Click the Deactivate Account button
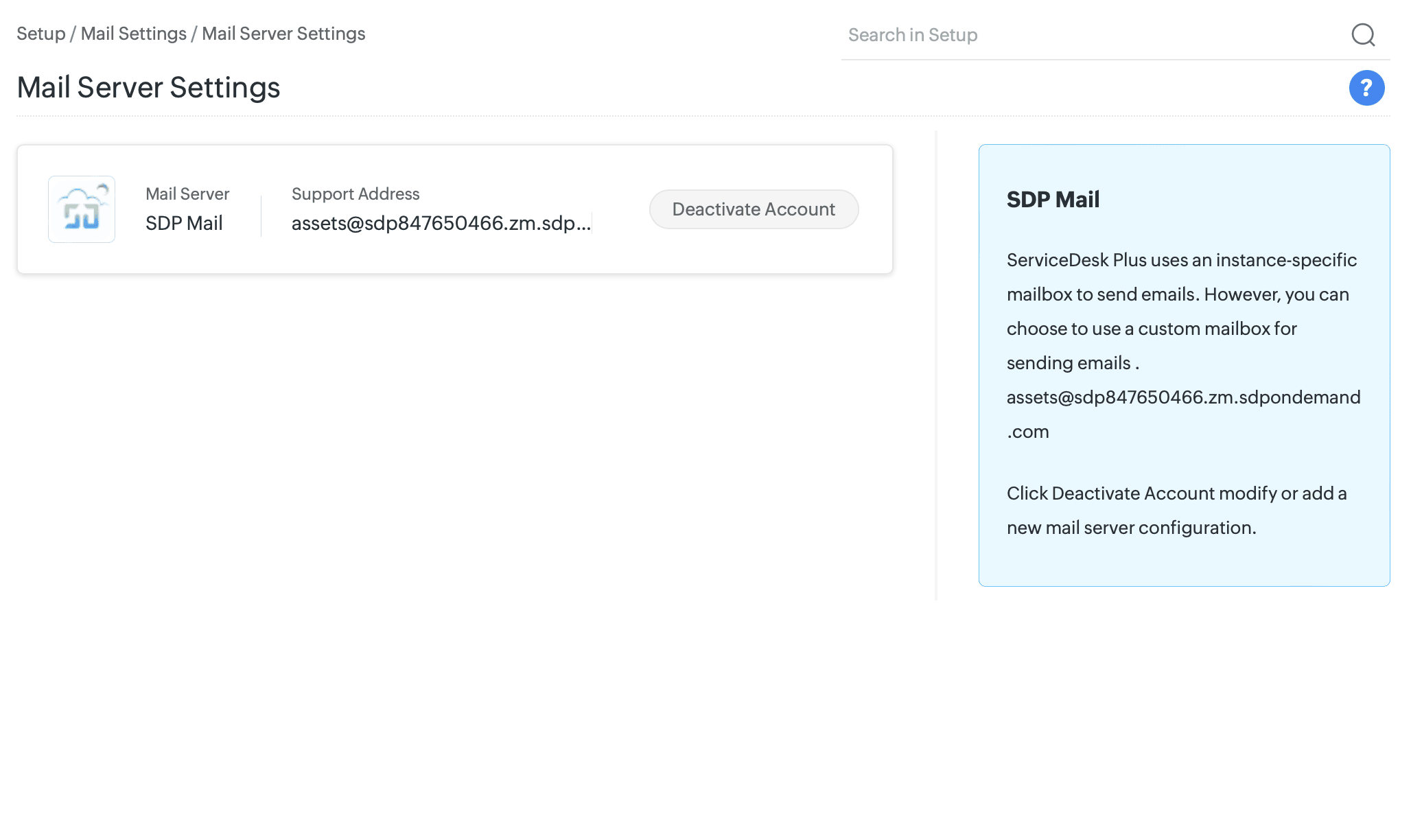Screen dimensions: 1411x840 click(754, 209)
